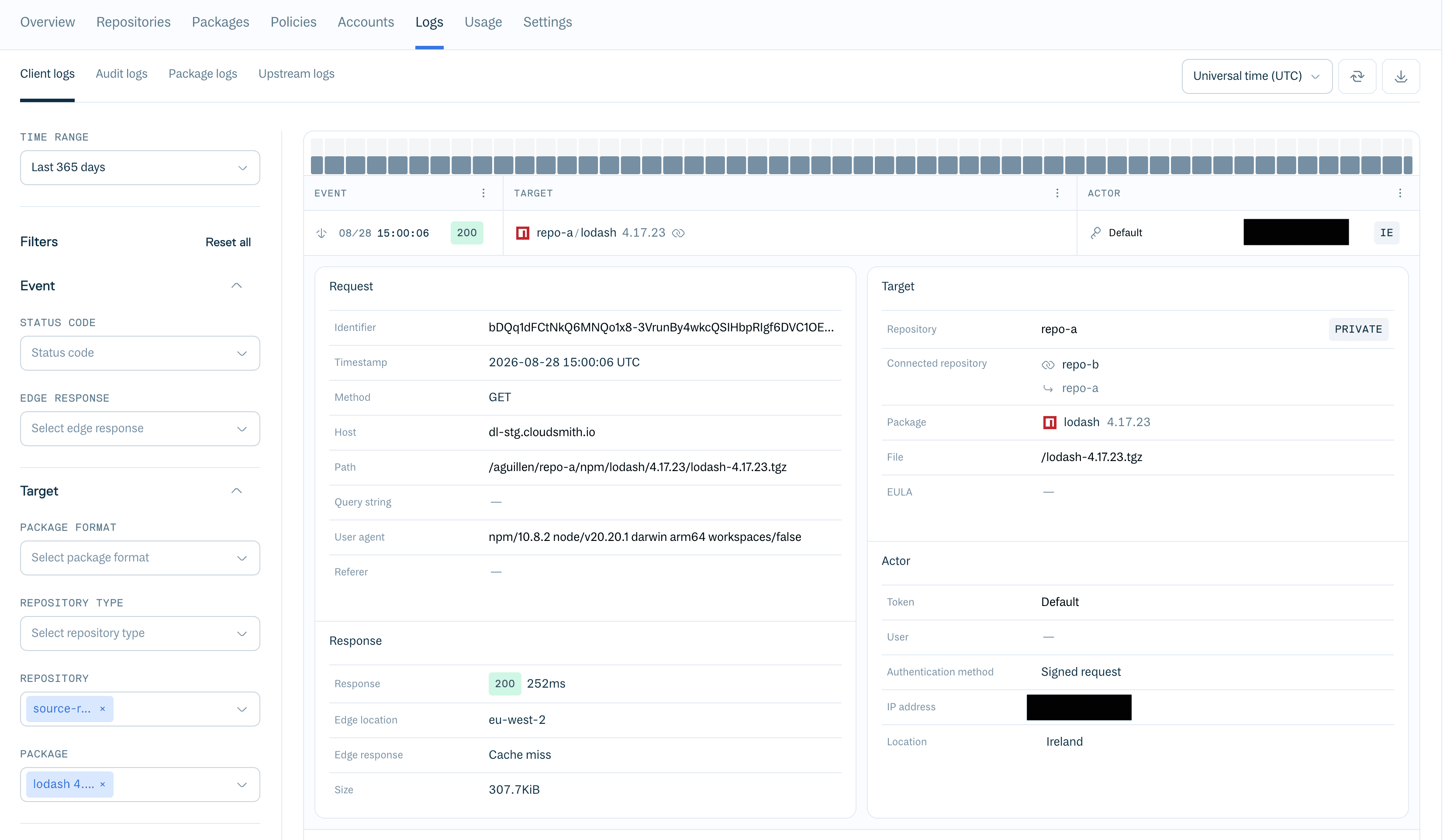1443x840 pixels.
Task: Click the download logs icon button
Action: point(1401,76)
